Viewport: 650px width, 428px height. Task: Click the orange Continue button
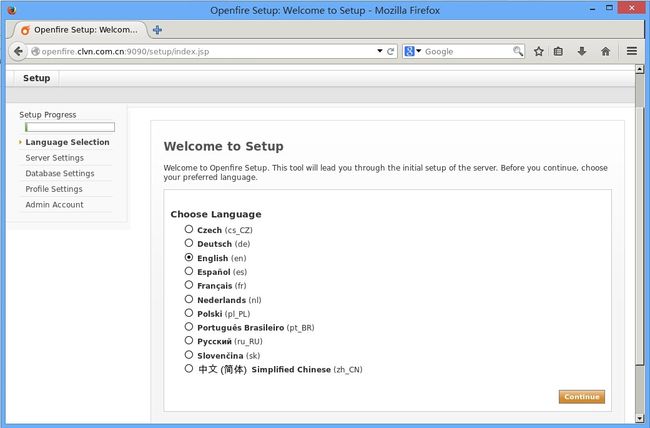click(x=582, y=396)
